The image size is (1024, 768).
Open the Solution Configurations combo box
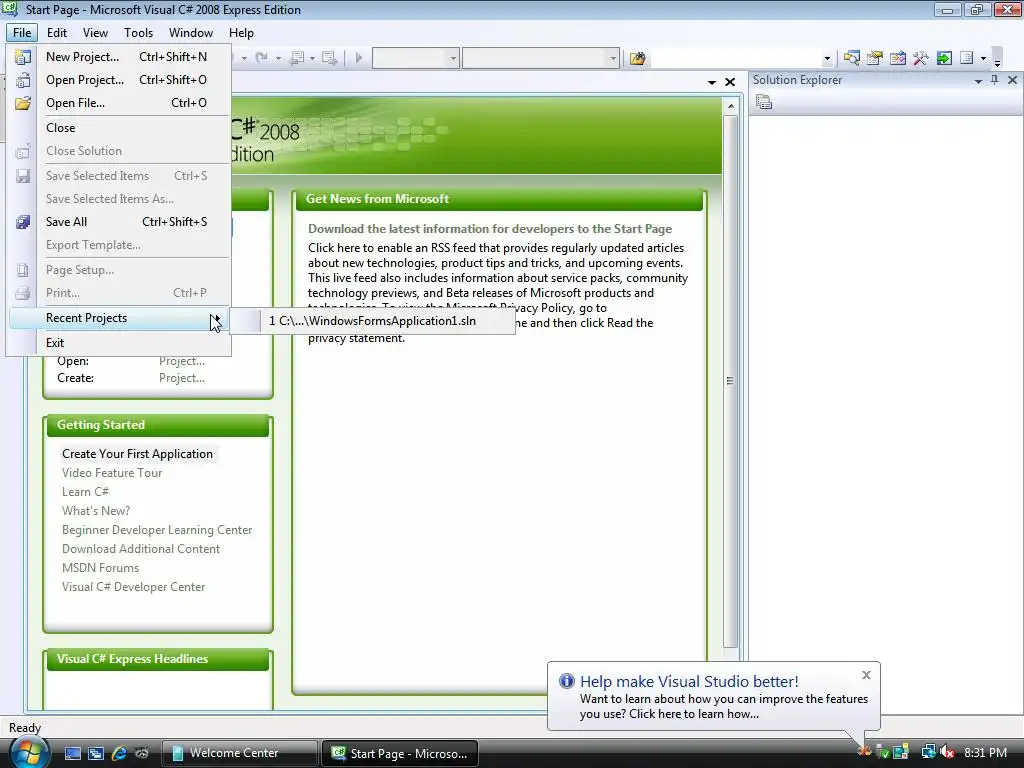coord(415,58)
